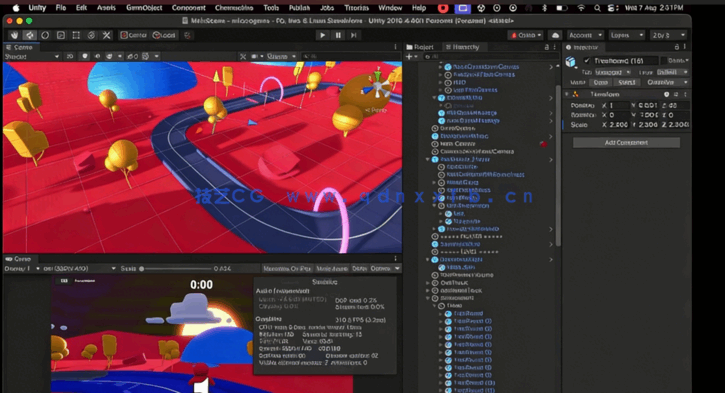This screenshot has width=725, height=393.
Task: Open the Layers dropdown
Action: [x=627, y=35]
